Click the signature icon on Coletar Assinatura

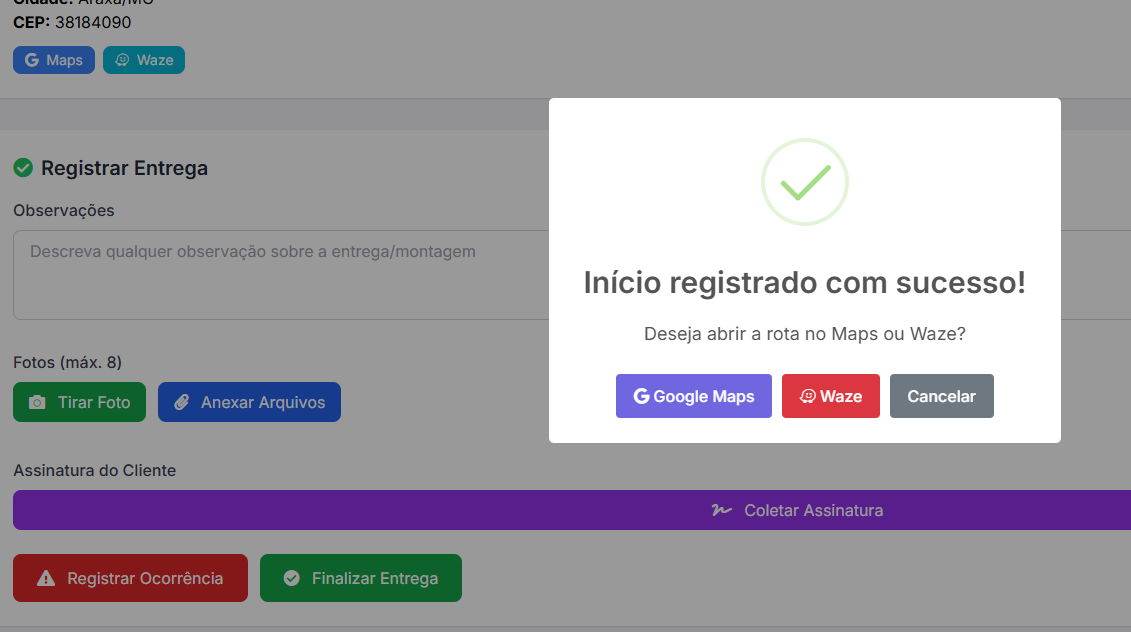[x=721, y=510]
